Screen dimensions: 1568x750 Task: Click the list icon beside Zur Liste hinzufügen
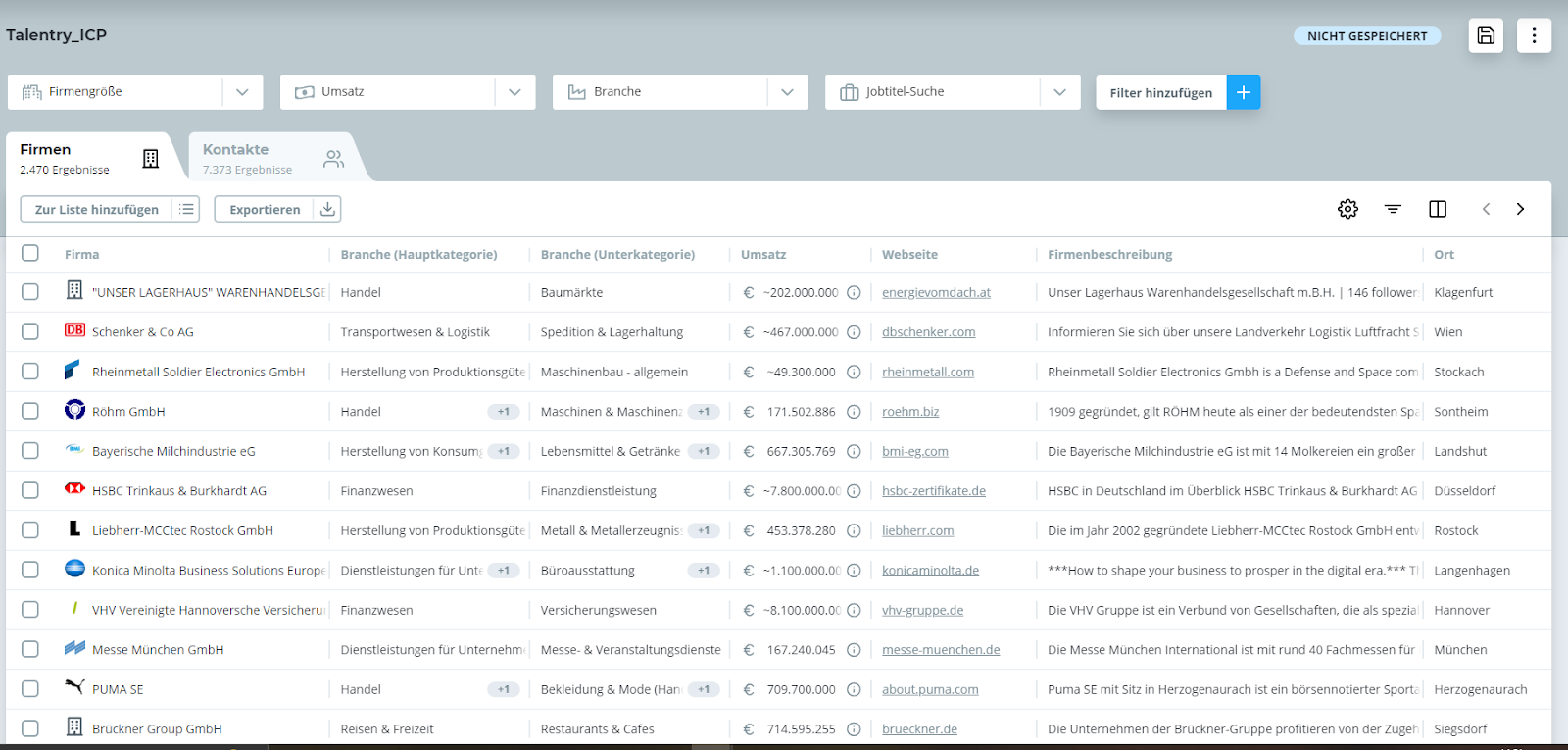[186, 209]
